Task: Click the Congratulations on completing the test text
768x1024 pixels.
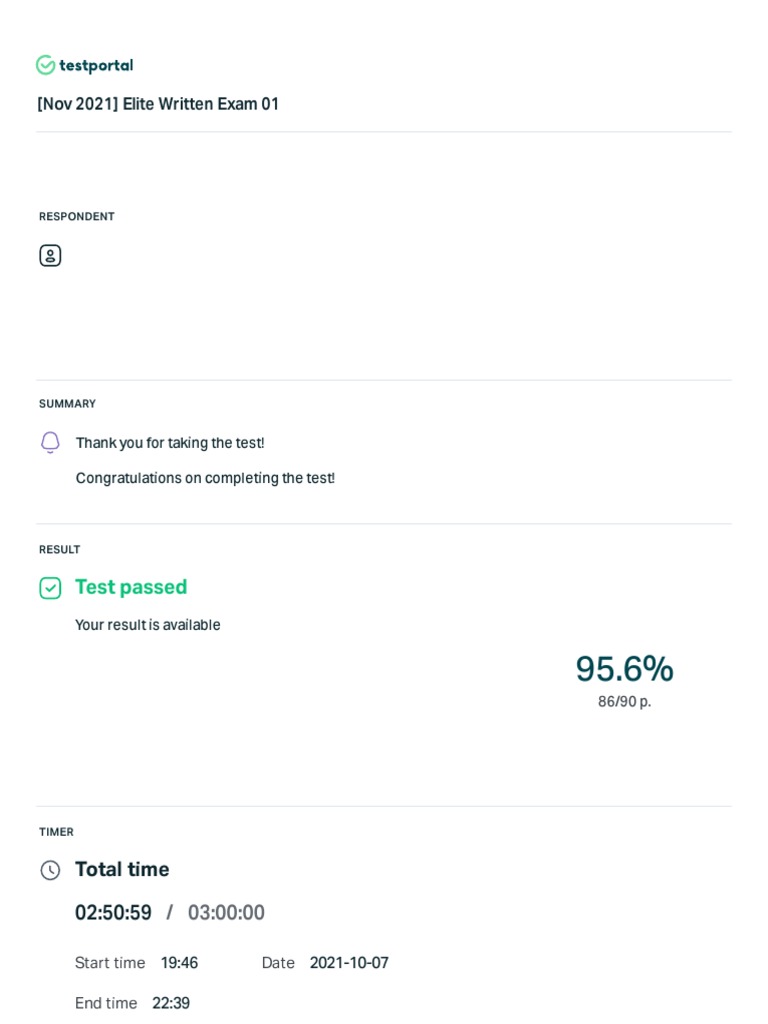Action: coord(205,478)
